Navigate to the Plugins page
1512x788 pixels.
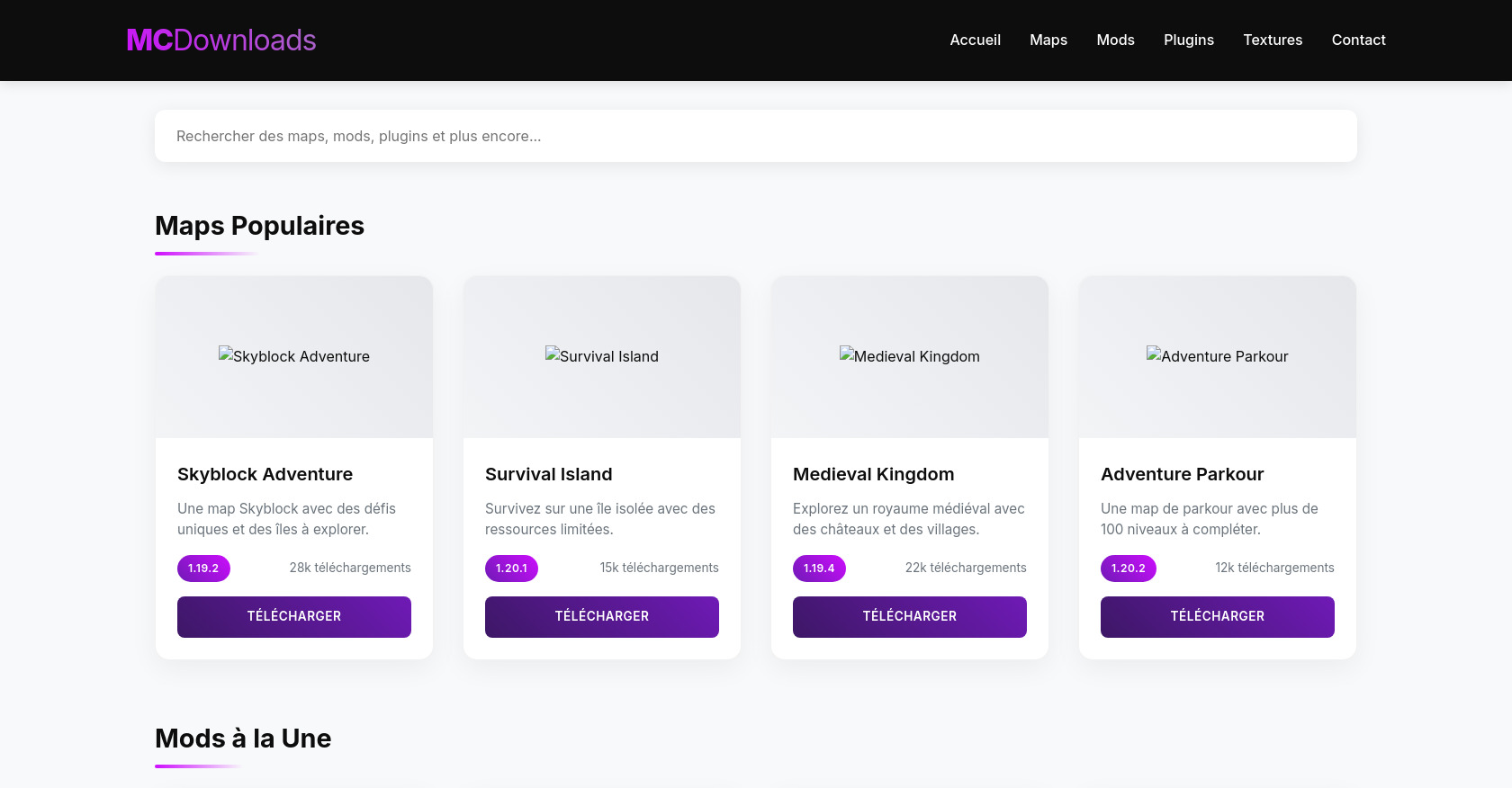1188,40
